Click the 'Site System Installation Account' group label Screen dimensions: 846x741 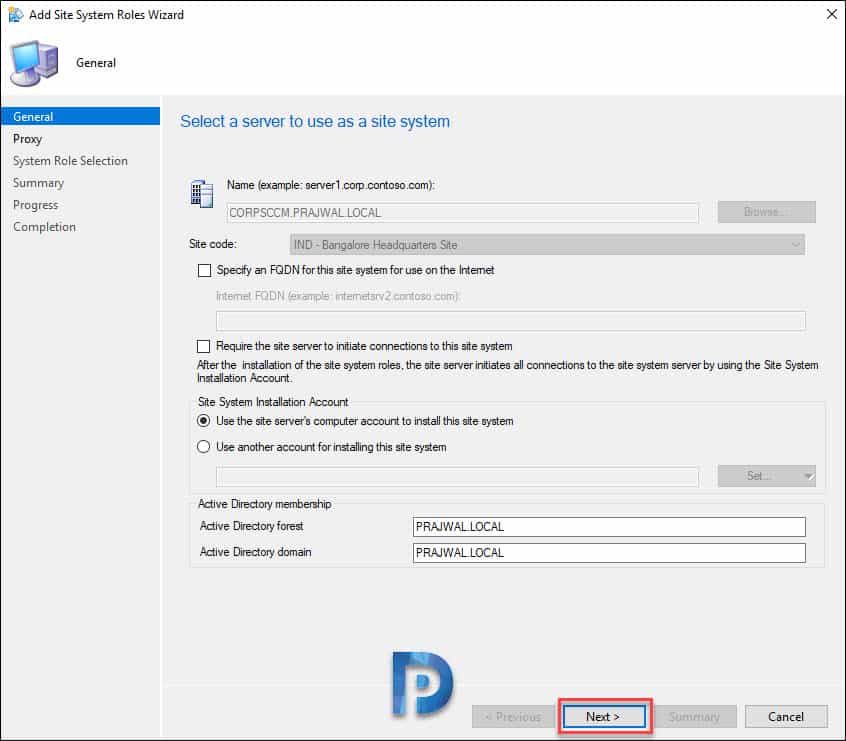273,402
